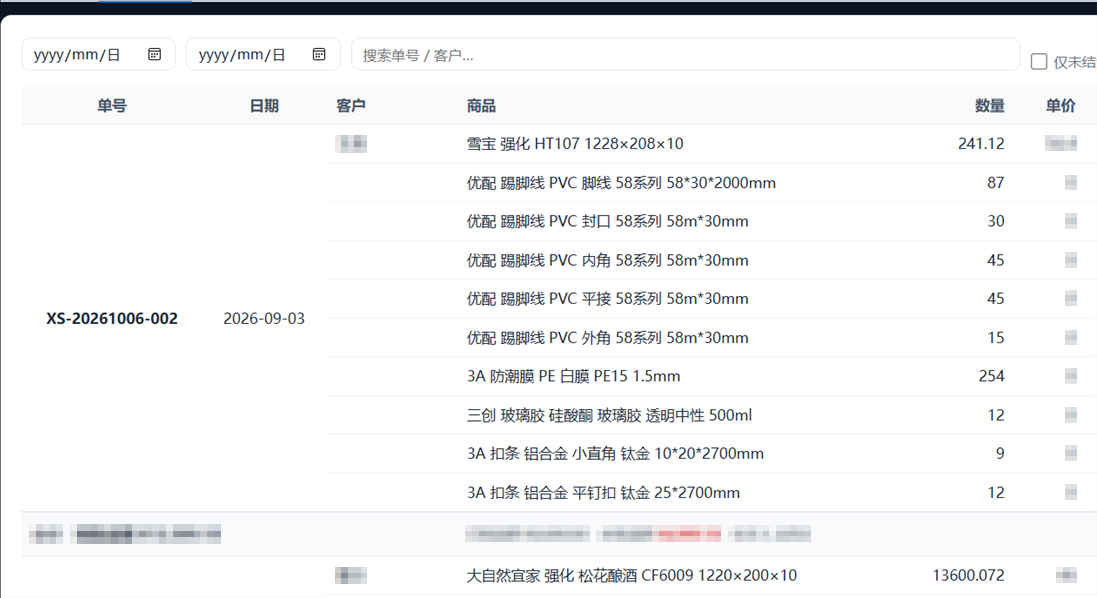The height and width of the screenshot is (598, 1097).
Task: Click the 日期 column header
Action: click(264, 106)
